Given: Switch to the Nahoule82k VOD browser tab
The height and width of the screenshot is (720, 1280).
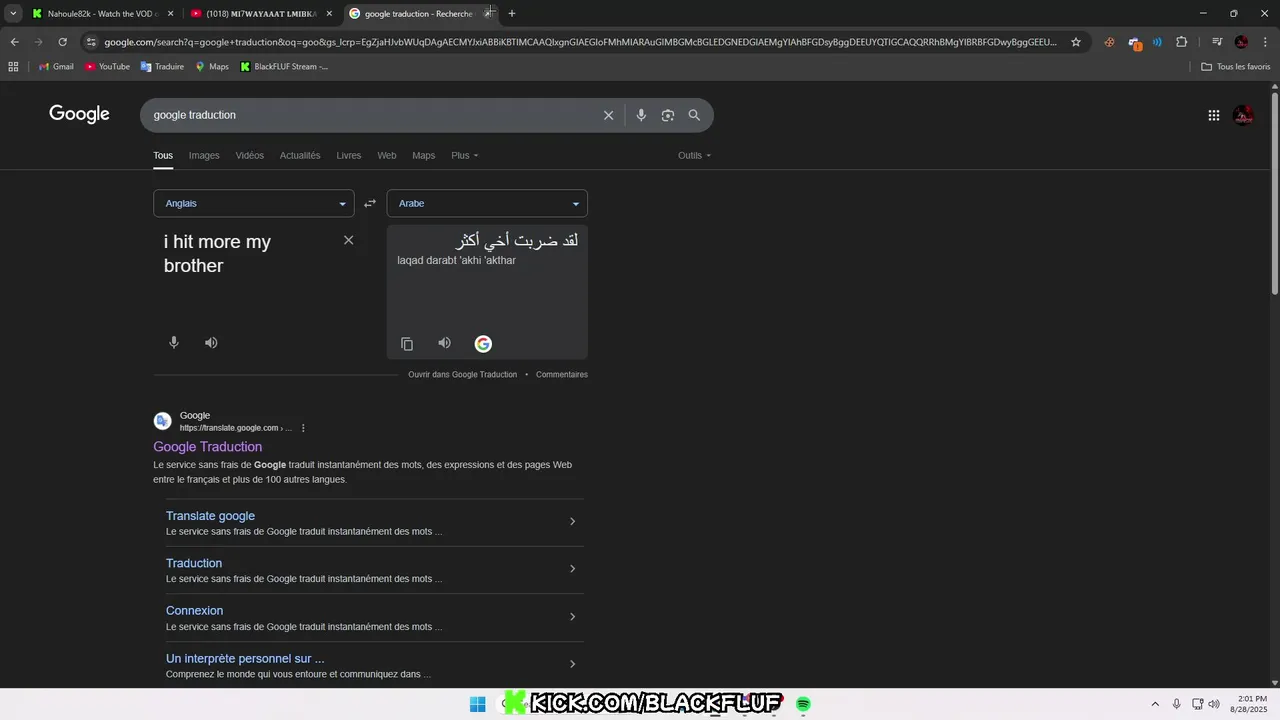Looking at the screenshot, I should coord(102,13).
